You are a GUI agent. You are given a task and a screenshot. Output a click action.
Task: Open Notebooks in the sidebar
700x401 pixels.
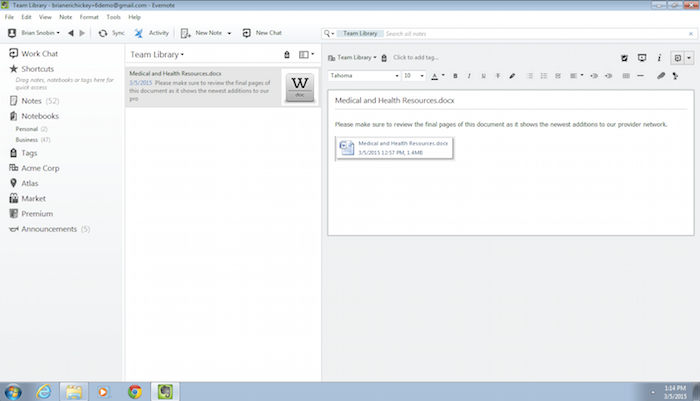point(34,116)
